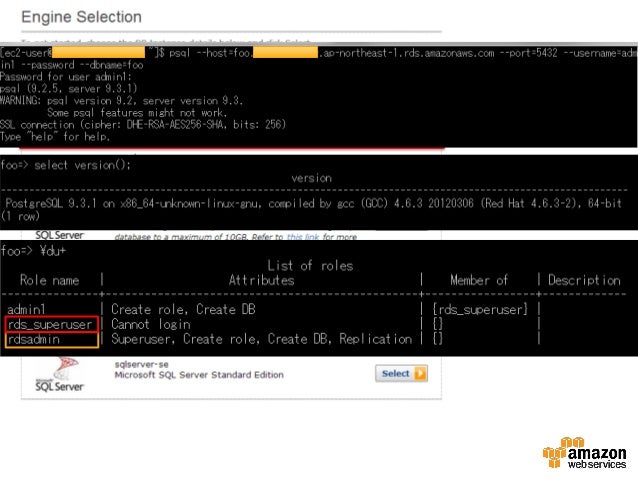Click the 'Description' column header

[x=584, y=280]
